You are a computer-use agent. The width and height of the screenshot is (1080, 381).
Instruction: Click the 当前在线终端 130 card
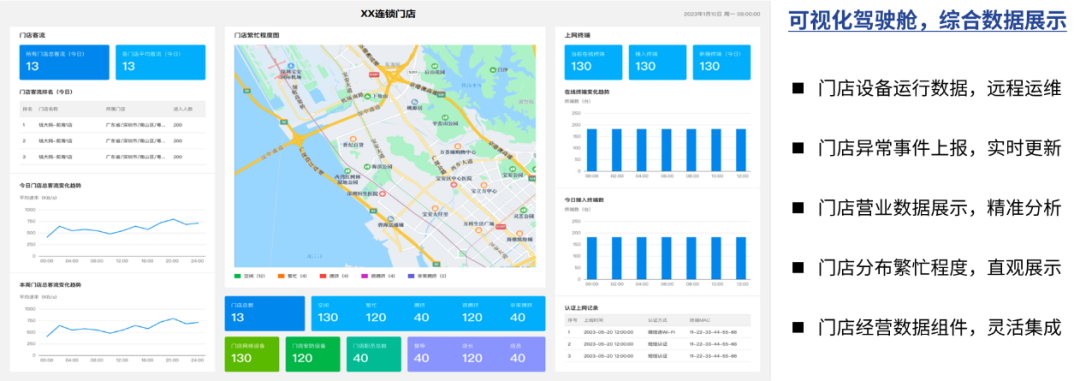coord(593,63)
